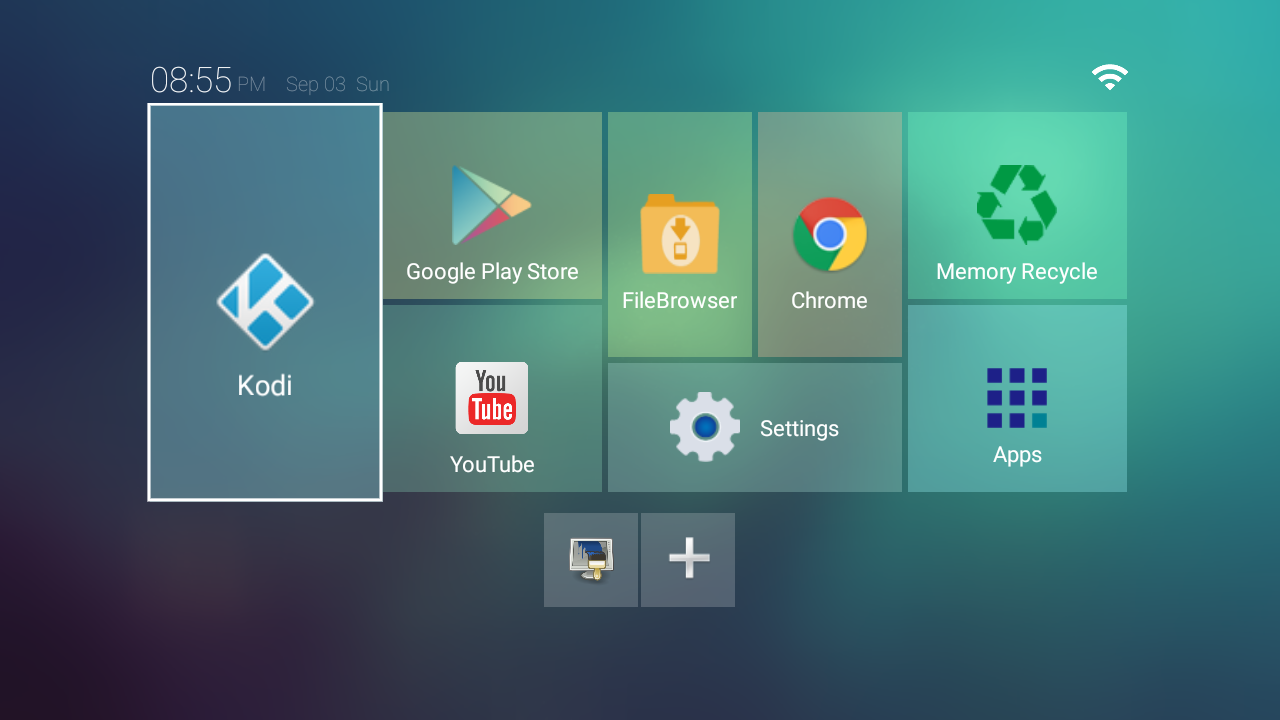Add a shortcut with plus button
Screen dimensions: 1280x720
688,560
